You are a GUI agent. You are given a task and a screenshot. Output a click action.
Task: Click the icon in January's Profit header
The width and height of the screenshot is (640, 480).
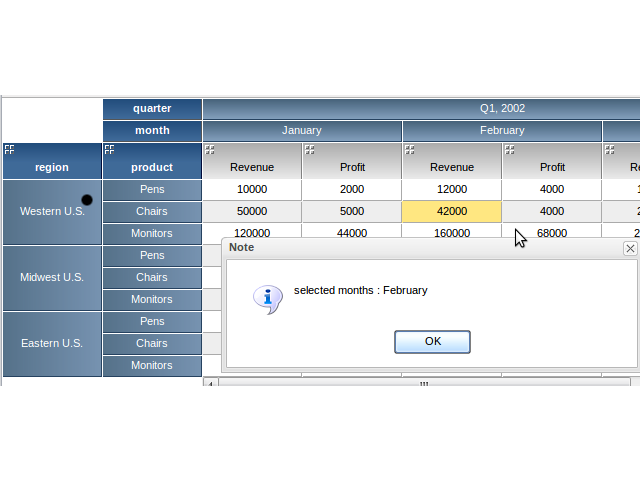[x=309, y=150]
